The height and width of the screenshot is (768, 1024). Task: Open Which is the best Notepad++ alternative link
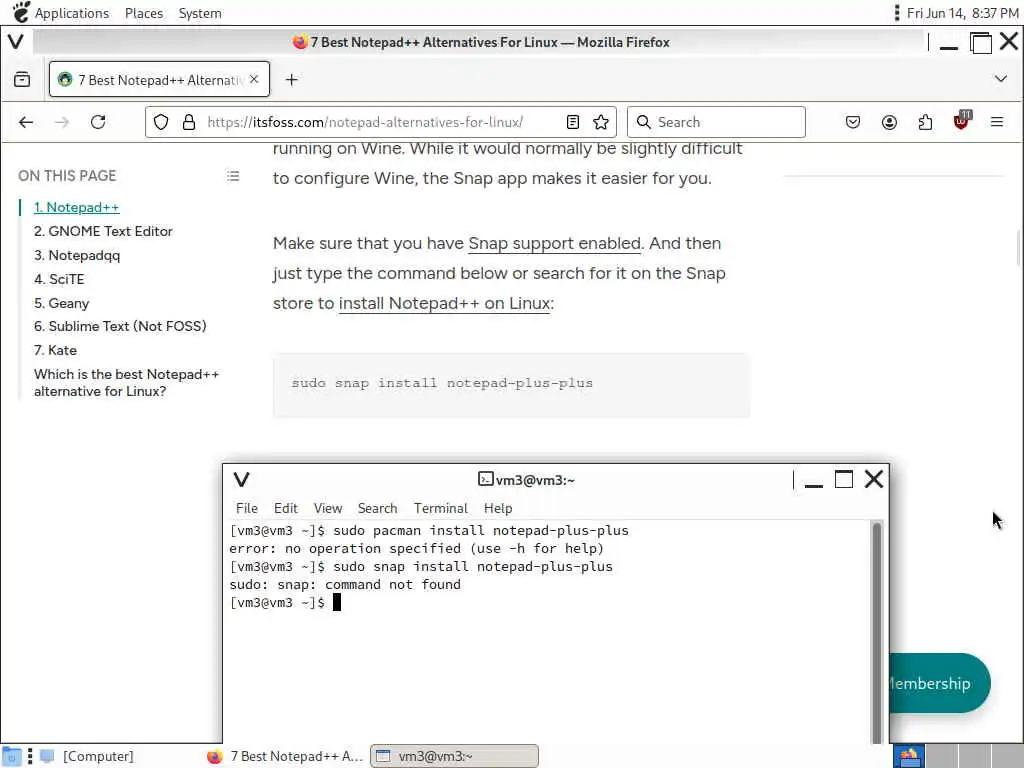coord(127,383)
